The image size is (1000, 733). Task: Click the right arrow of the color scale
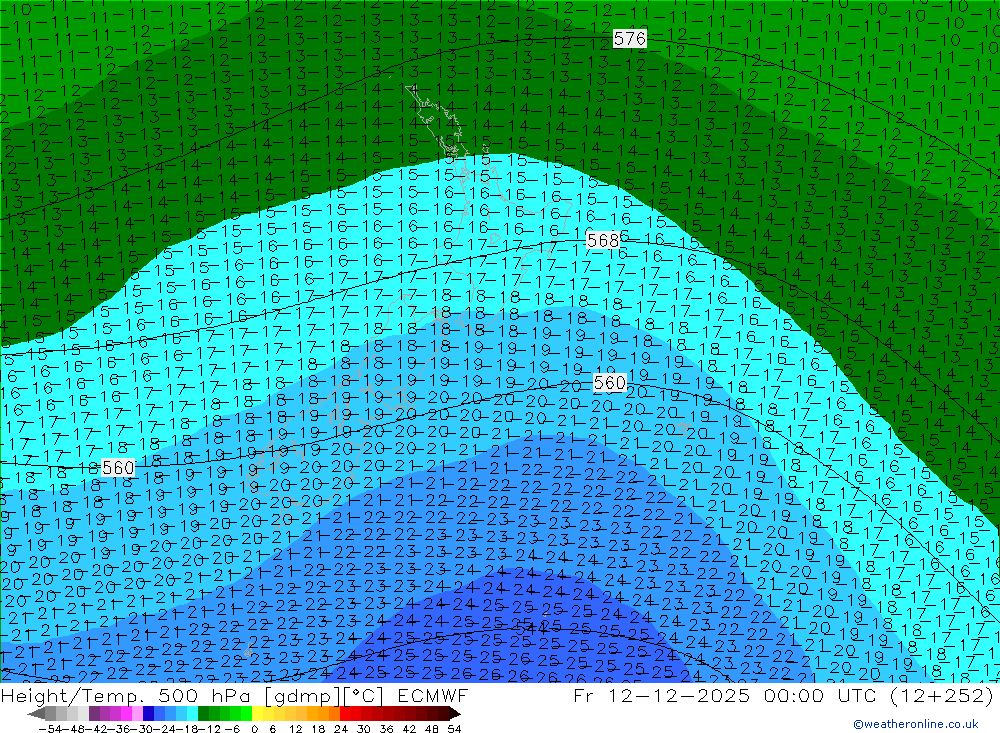454,714
